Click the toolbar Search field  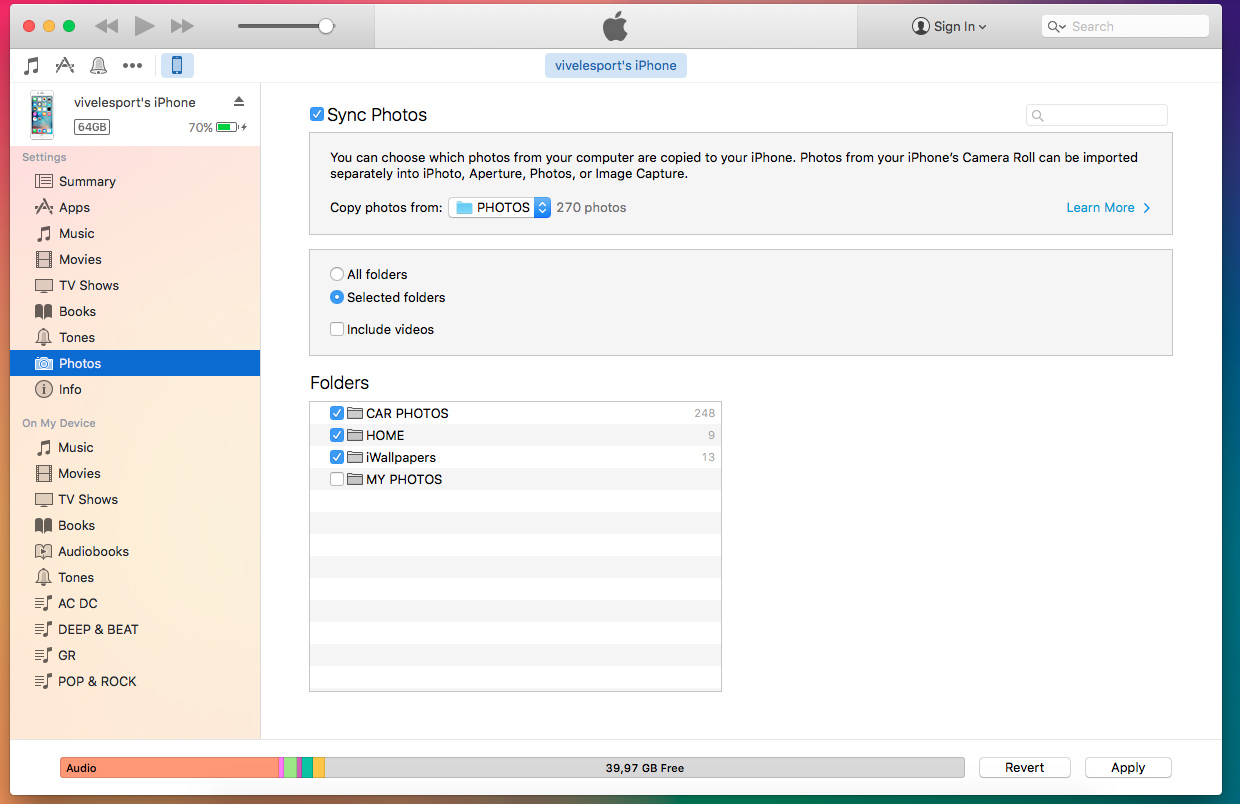click(1125, 27)
